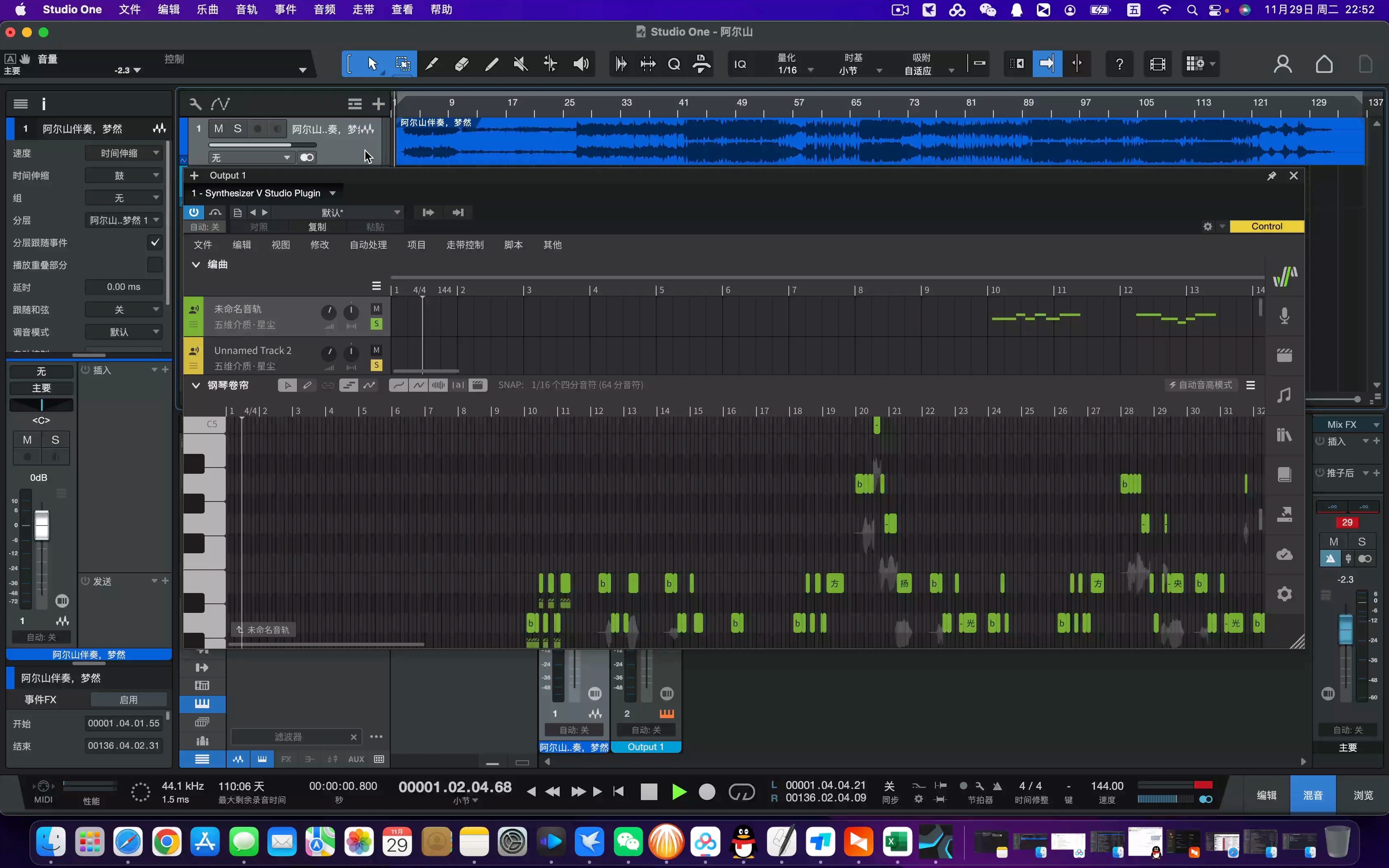The width and height of the screenshot is (1389, 868).
Task: Start playback with green play button
Action: pyautogui.click(x=679, y=792)
